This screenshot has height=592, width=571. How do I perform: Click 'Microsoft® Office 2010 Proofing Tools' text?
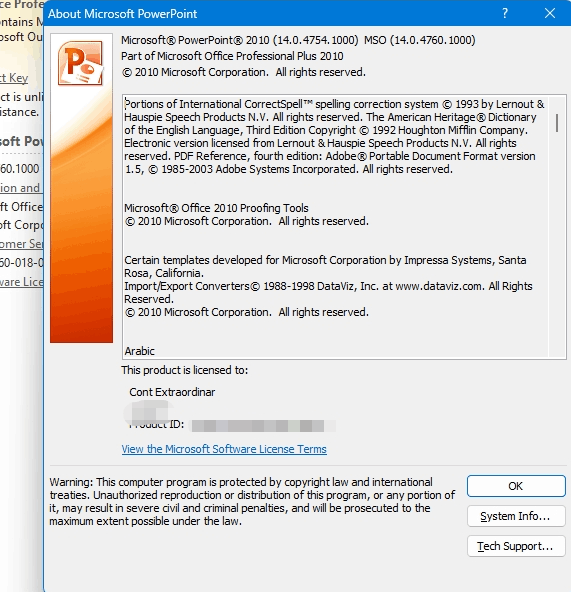point(216,208)
